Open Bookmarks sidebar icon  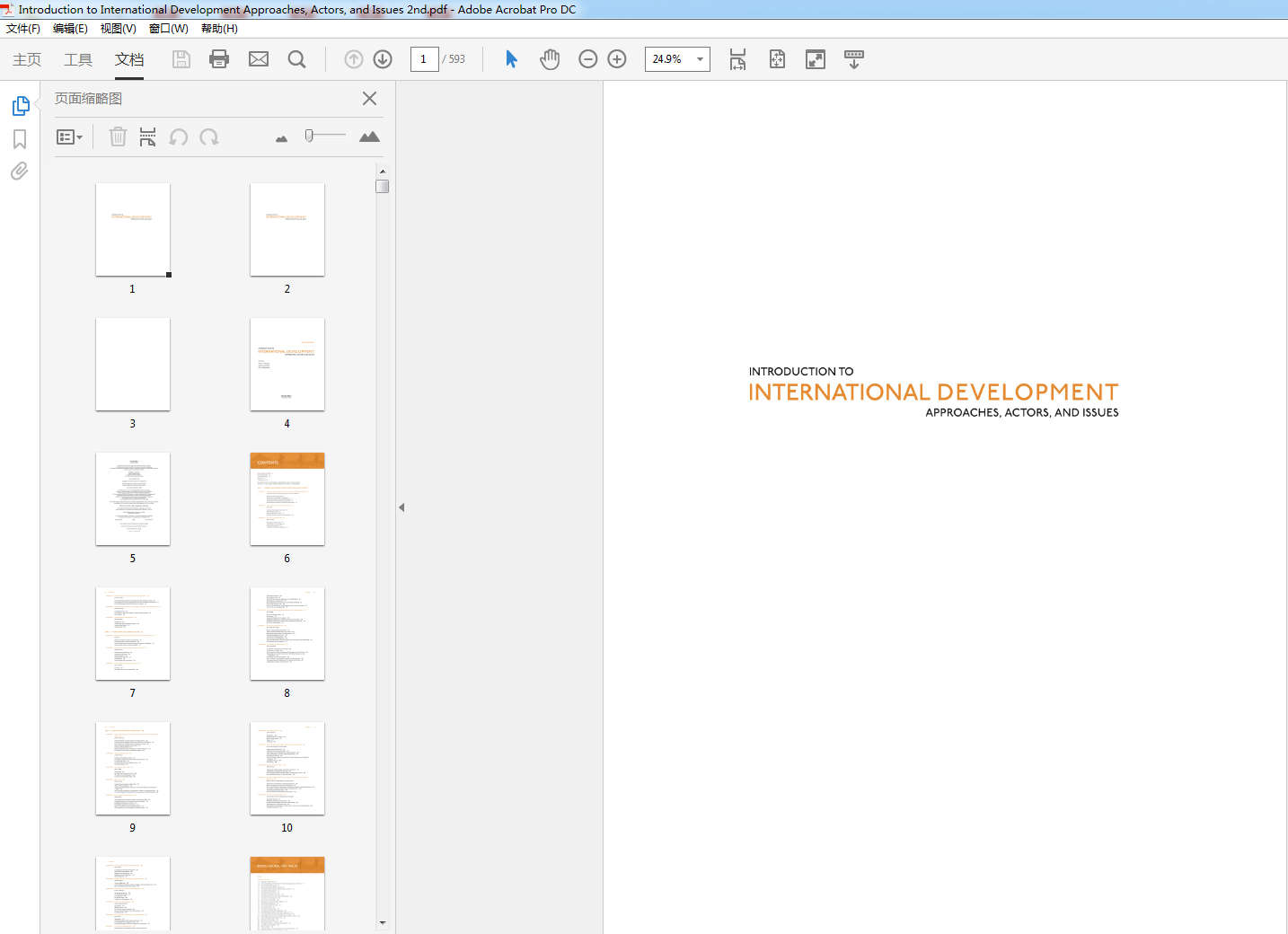tap(20, 139)
